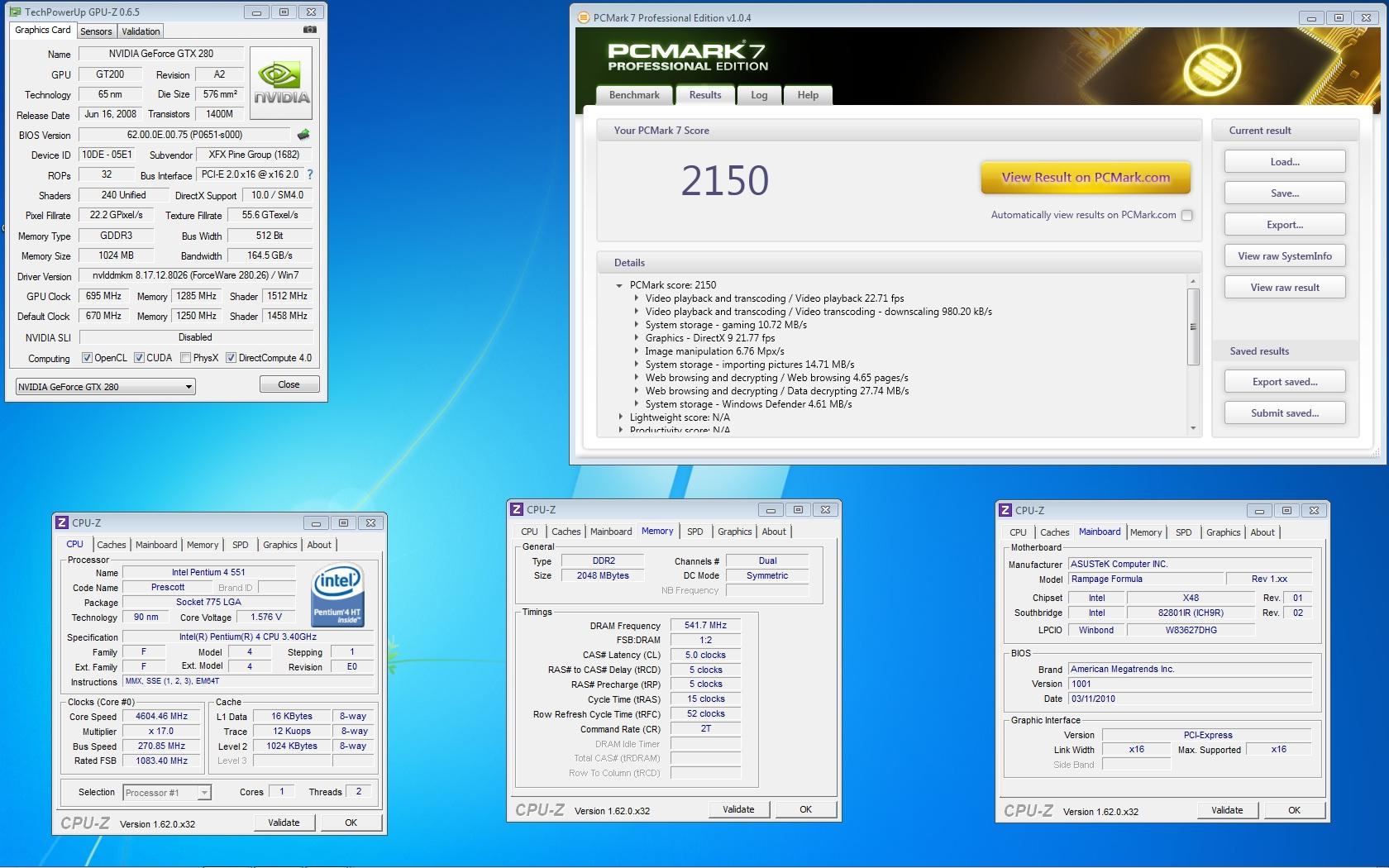This screenshot has width=1389, height=868.
Task: Open the PCMark 7 Log tab
Action: click(x=759, y=95)
